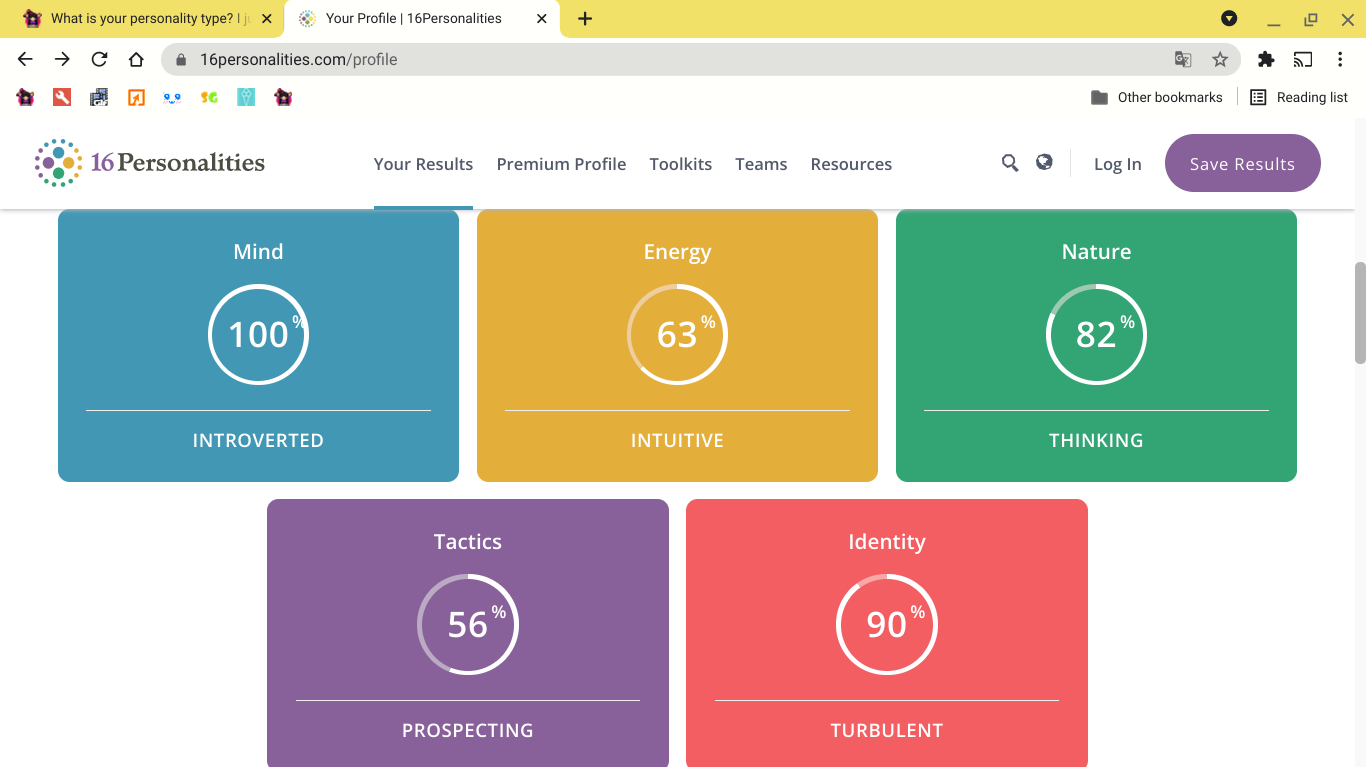Open the blue-eyed face bookmark
This screenshot has width=1366, height=768.
(x=172, y=97)
